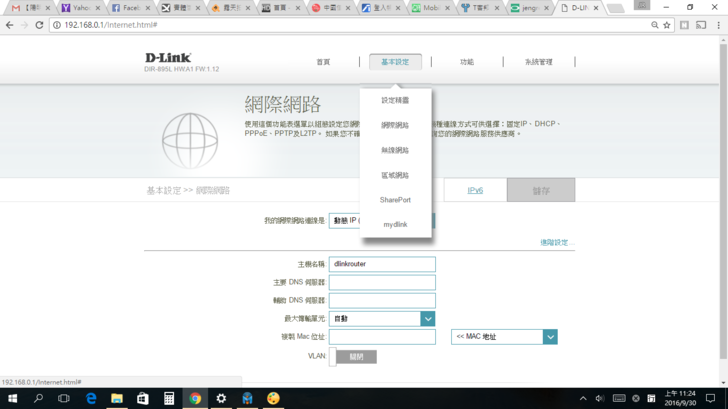Viewport: 728px width, 409px height.
Task: Toggle the VLAN switch
Action: point(353,356)
